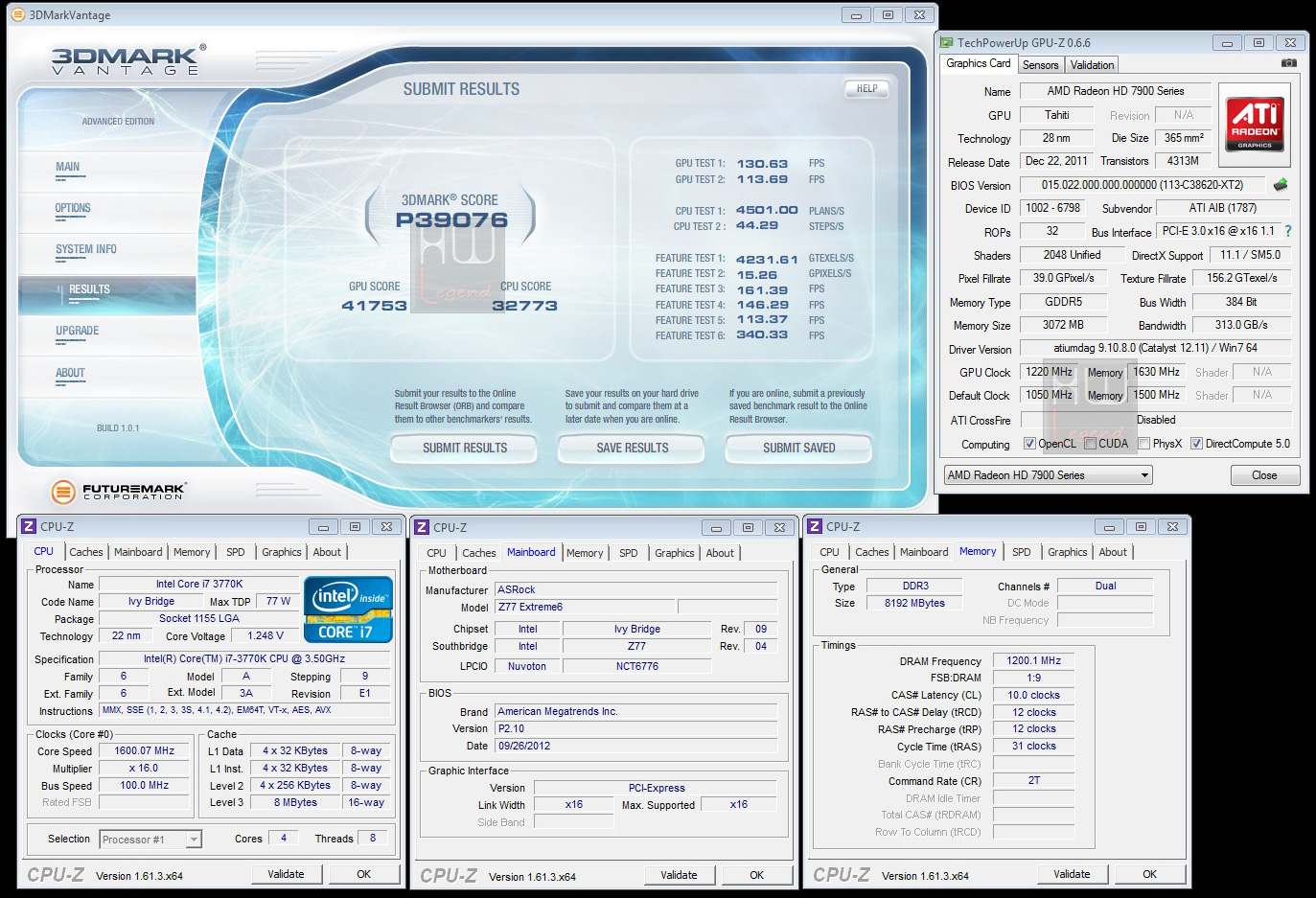Click the BIOS save chip icon in GPU-Z

point(1280,185)
